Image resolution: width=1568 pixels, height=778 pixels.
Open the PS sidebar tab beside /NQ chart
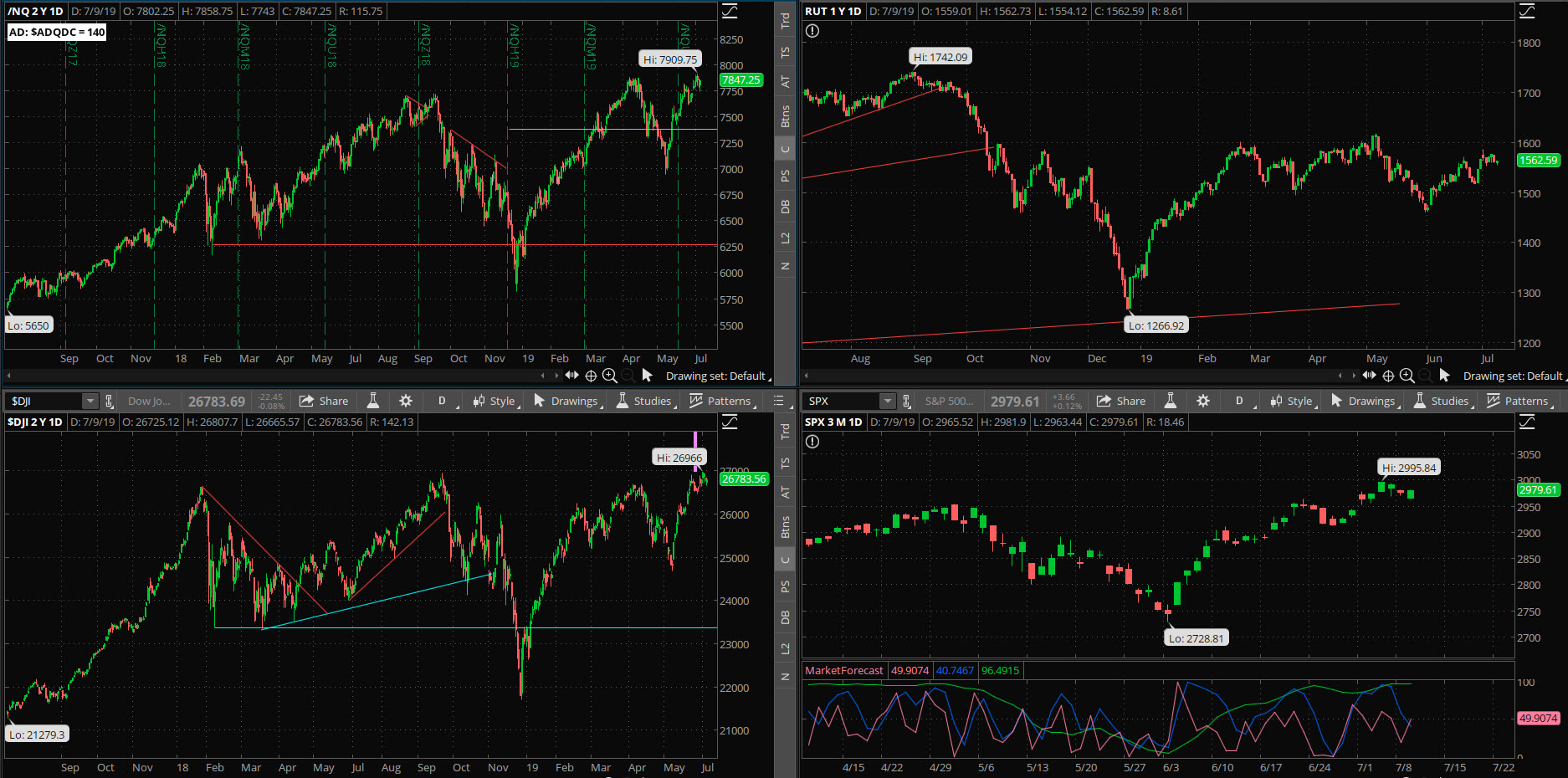pos(785,176)
